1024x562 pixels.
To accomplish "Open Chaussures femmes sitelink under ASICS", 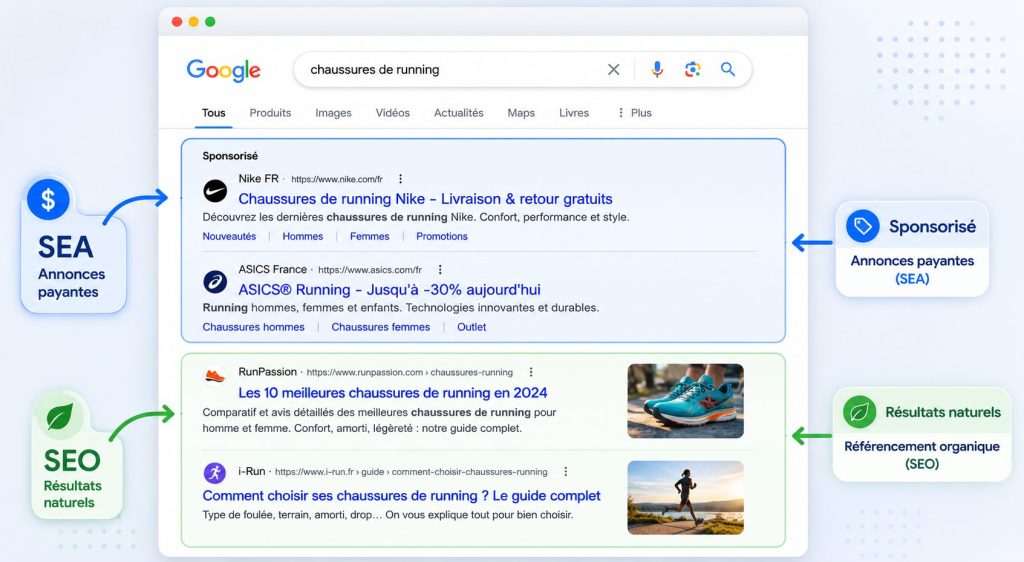I will [381, 327].
